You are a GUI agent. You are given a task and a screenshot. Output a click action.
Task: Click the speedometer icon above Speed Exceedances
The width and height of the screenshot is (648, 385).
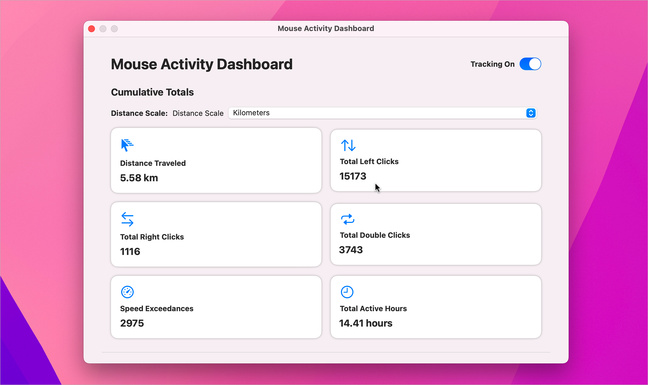[127, 292]
